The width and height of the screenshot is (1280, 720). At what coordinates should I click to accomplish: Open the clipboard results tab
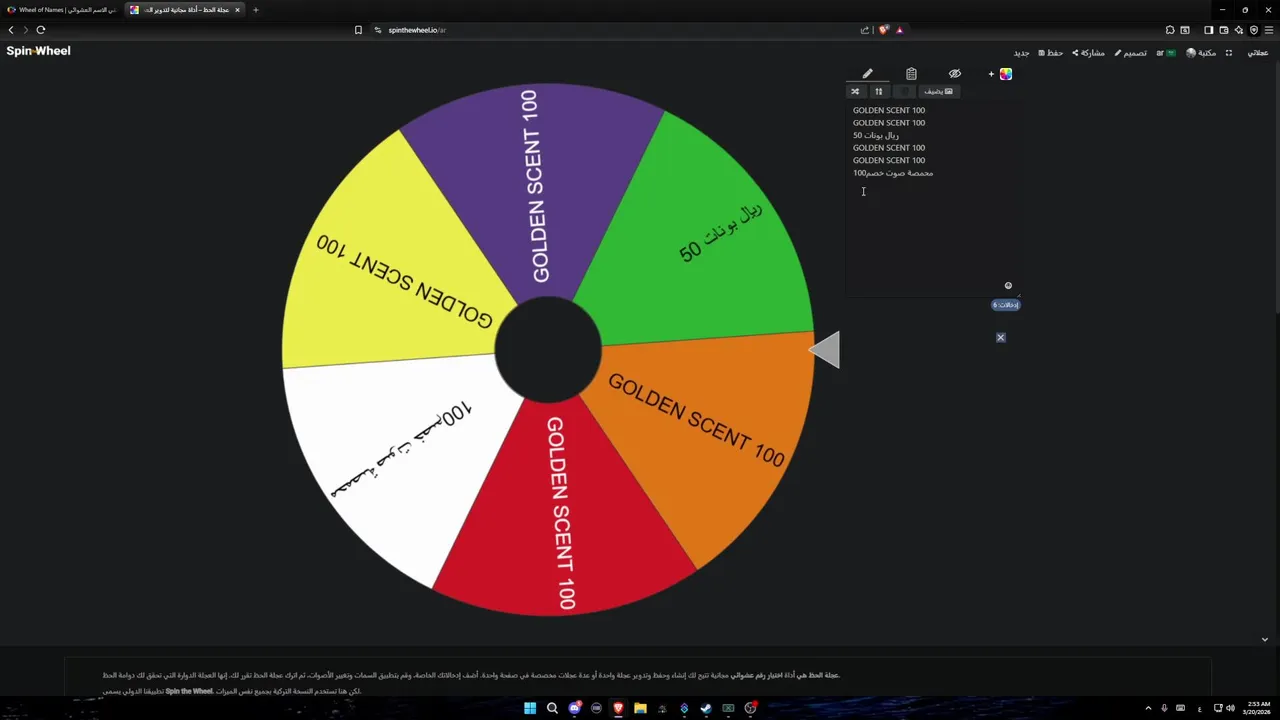pyautogui.click(x=911, y=74)
